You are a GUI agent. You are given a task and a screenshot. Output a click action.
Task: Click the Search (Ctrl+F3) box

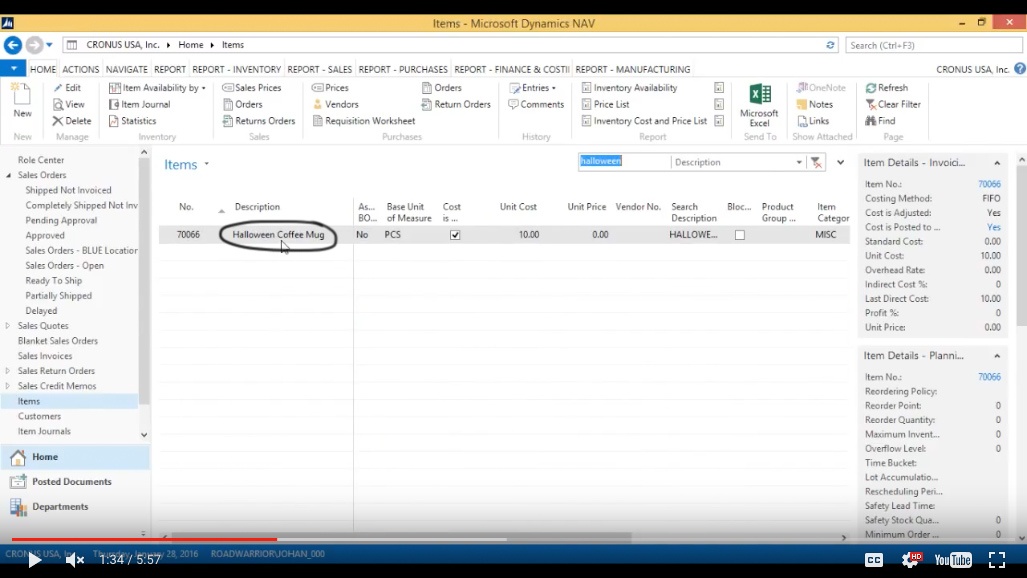pos(933,45)
